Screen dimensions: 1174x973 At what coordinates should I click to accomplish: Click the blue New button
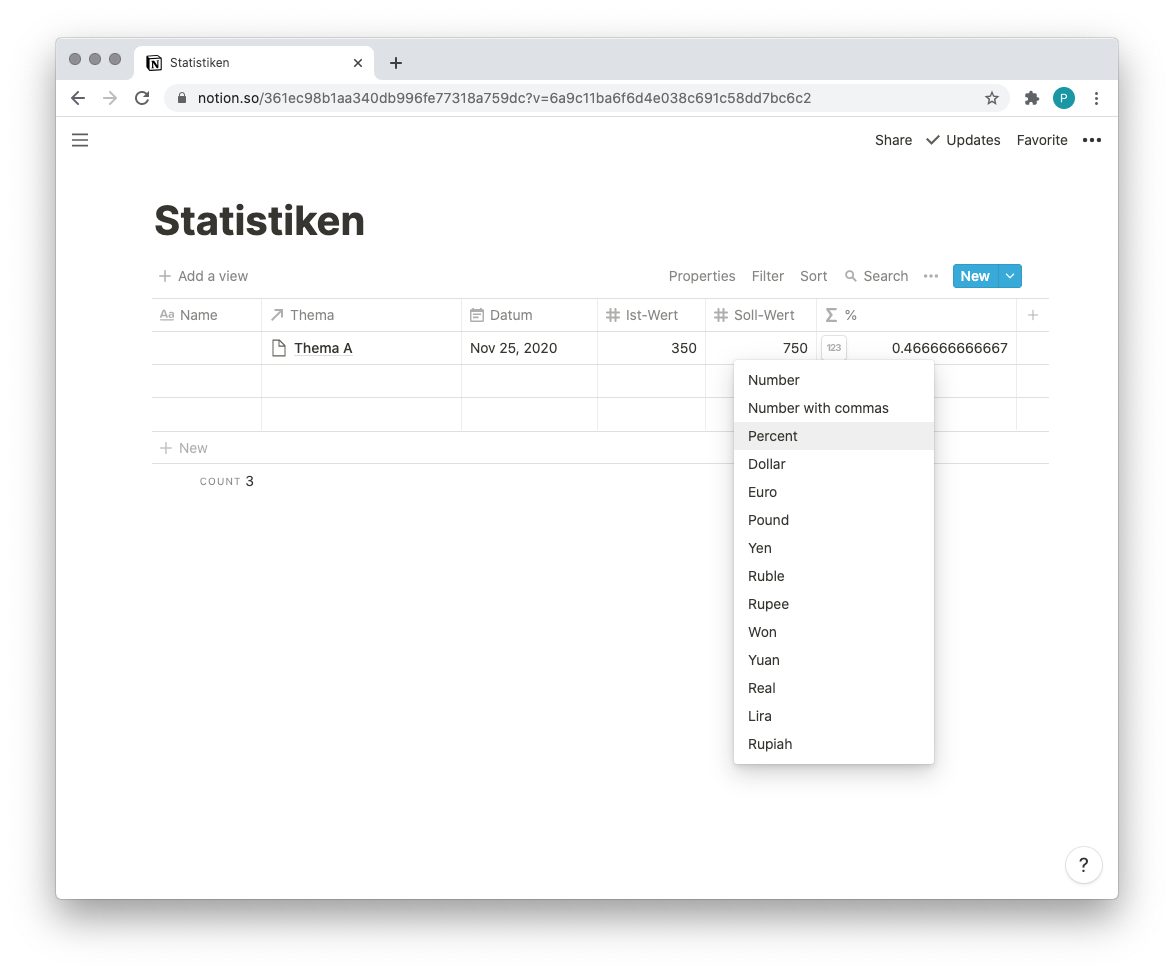click(975, 276)
